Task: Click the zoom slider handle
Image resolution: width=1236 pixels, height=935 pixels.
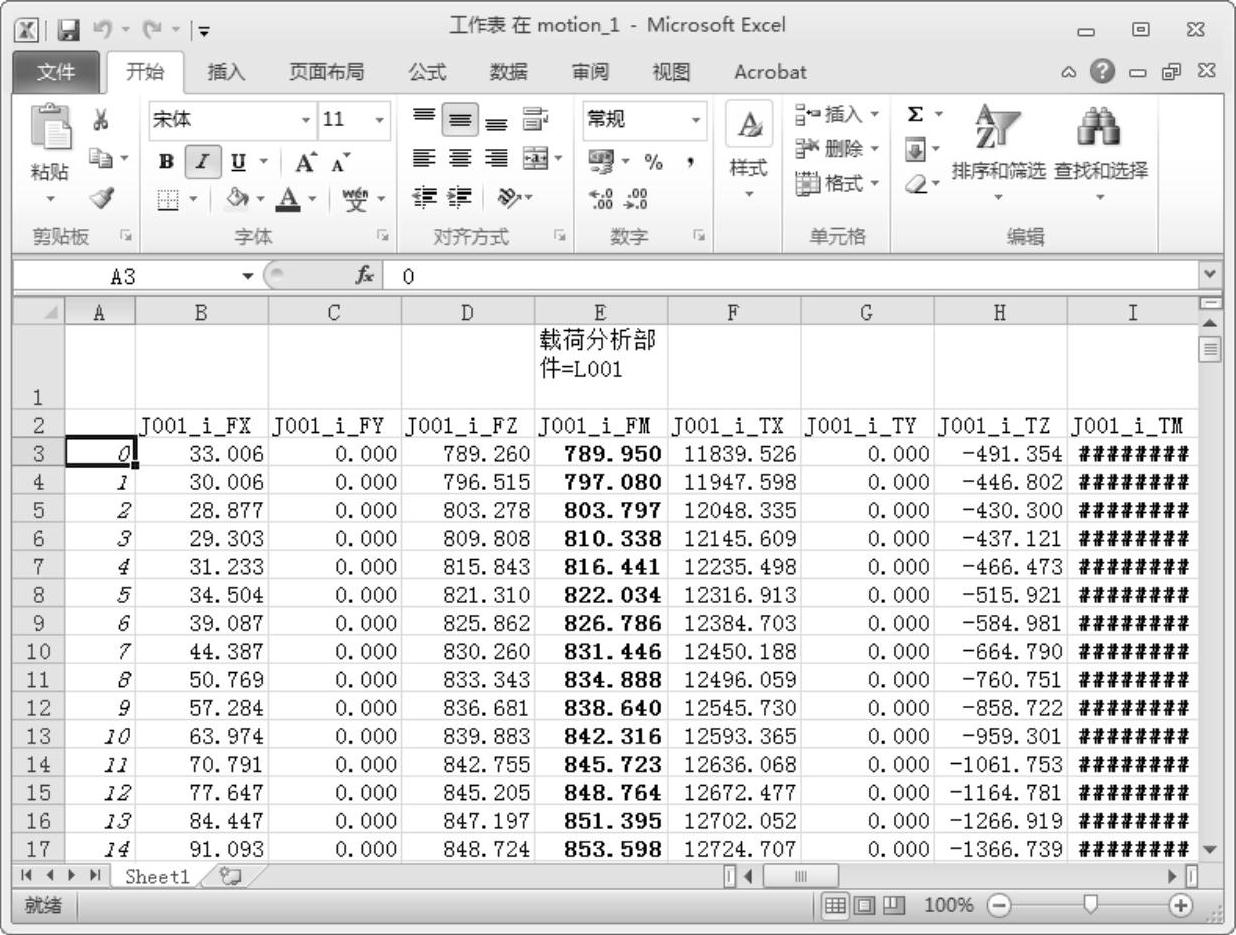Action: (1090, 905)
